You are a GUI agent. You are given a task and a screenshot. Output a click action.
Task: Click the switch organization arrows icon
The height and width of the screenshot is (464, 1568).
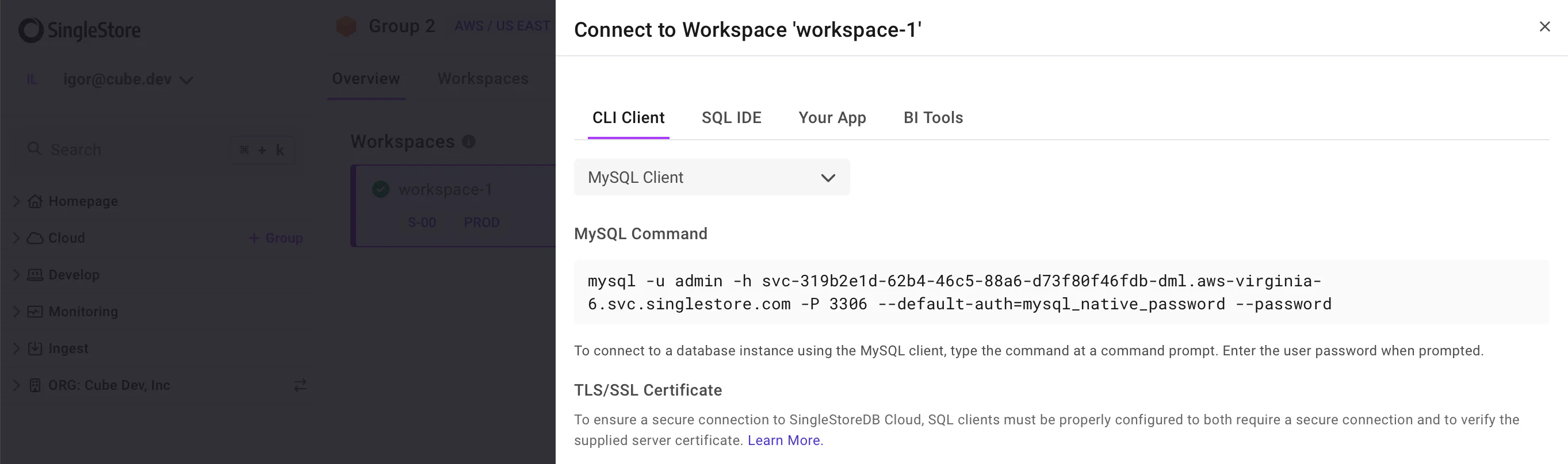(x=300, y=386)
